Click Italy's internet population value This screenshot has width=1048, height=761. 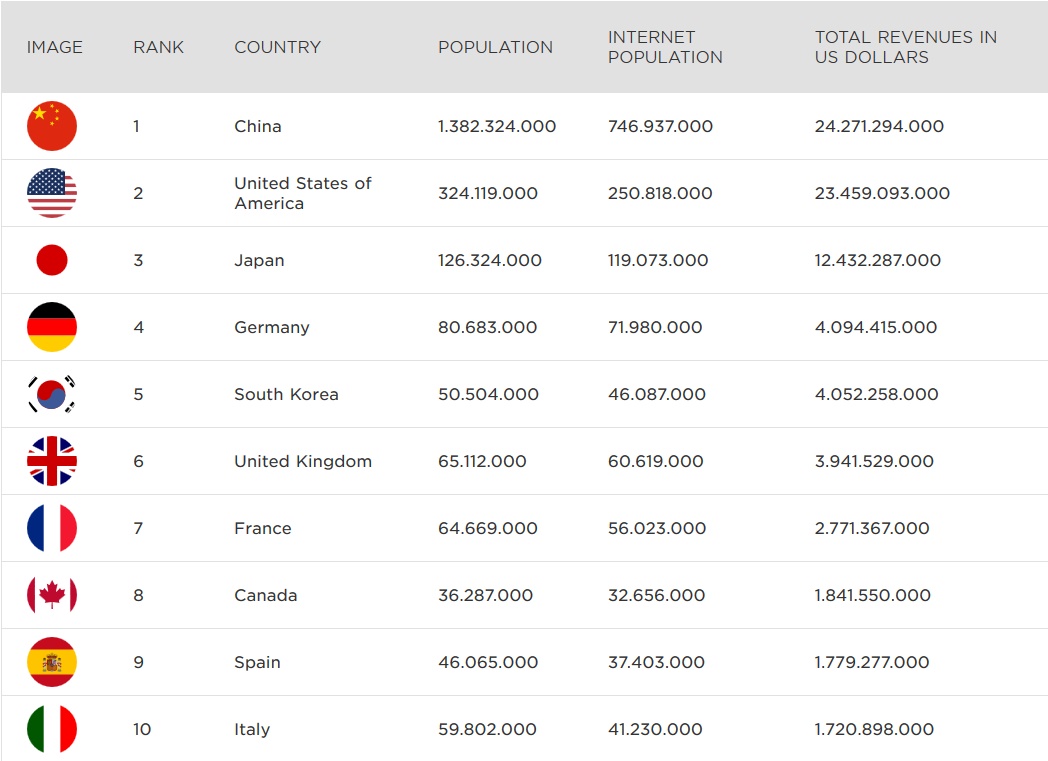655,729
